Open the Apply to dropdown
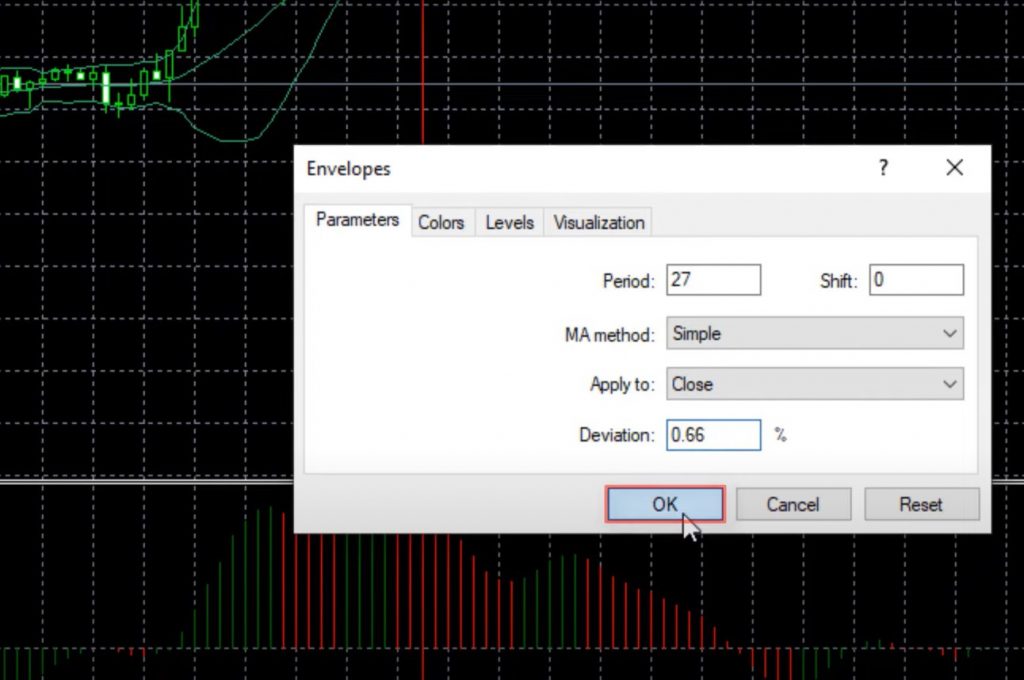The width and height of the screenshot is (1024, 680). coord(814,384)
